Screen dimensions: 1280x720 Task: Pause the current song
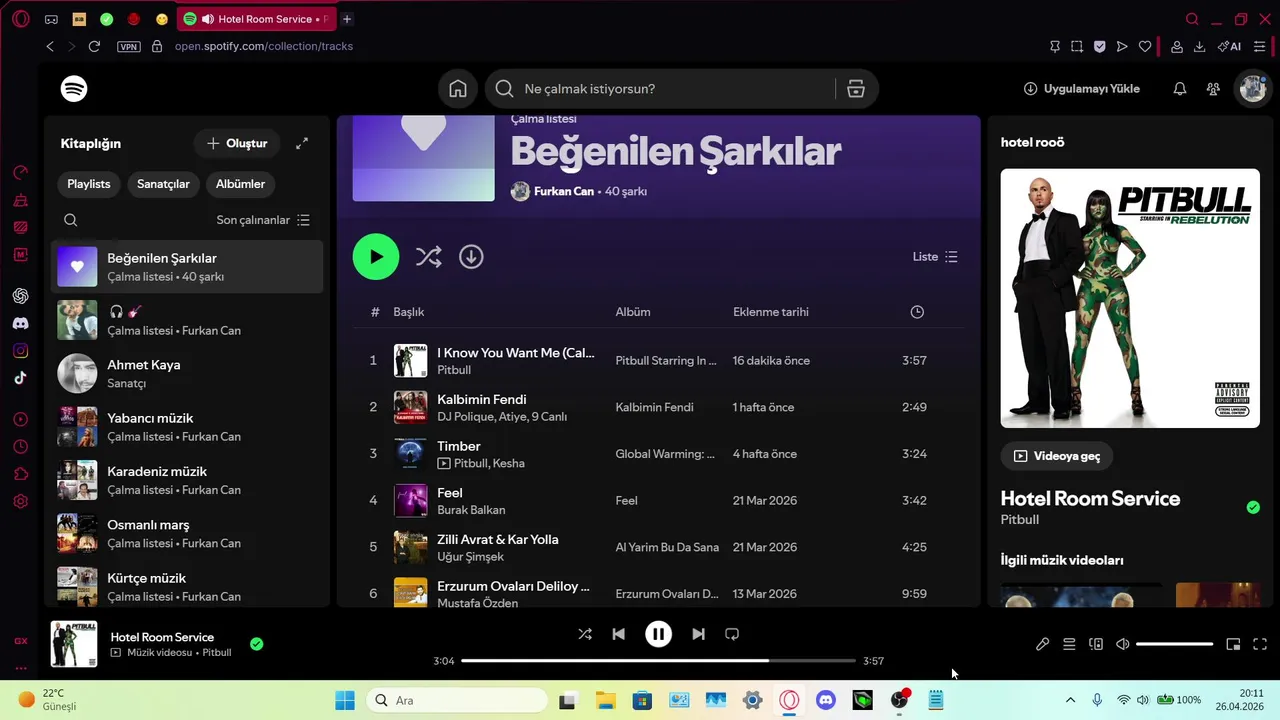(x=658, y=634)
